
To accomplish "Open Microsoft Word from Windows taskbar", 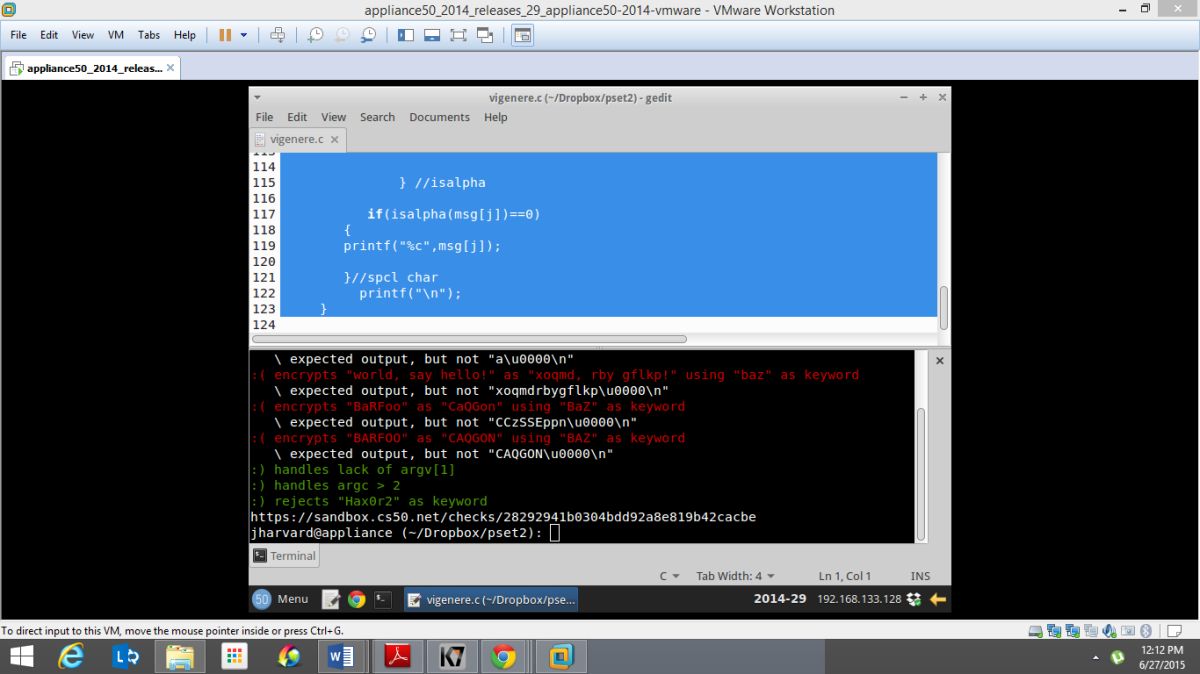I will [x=342, y=657].
